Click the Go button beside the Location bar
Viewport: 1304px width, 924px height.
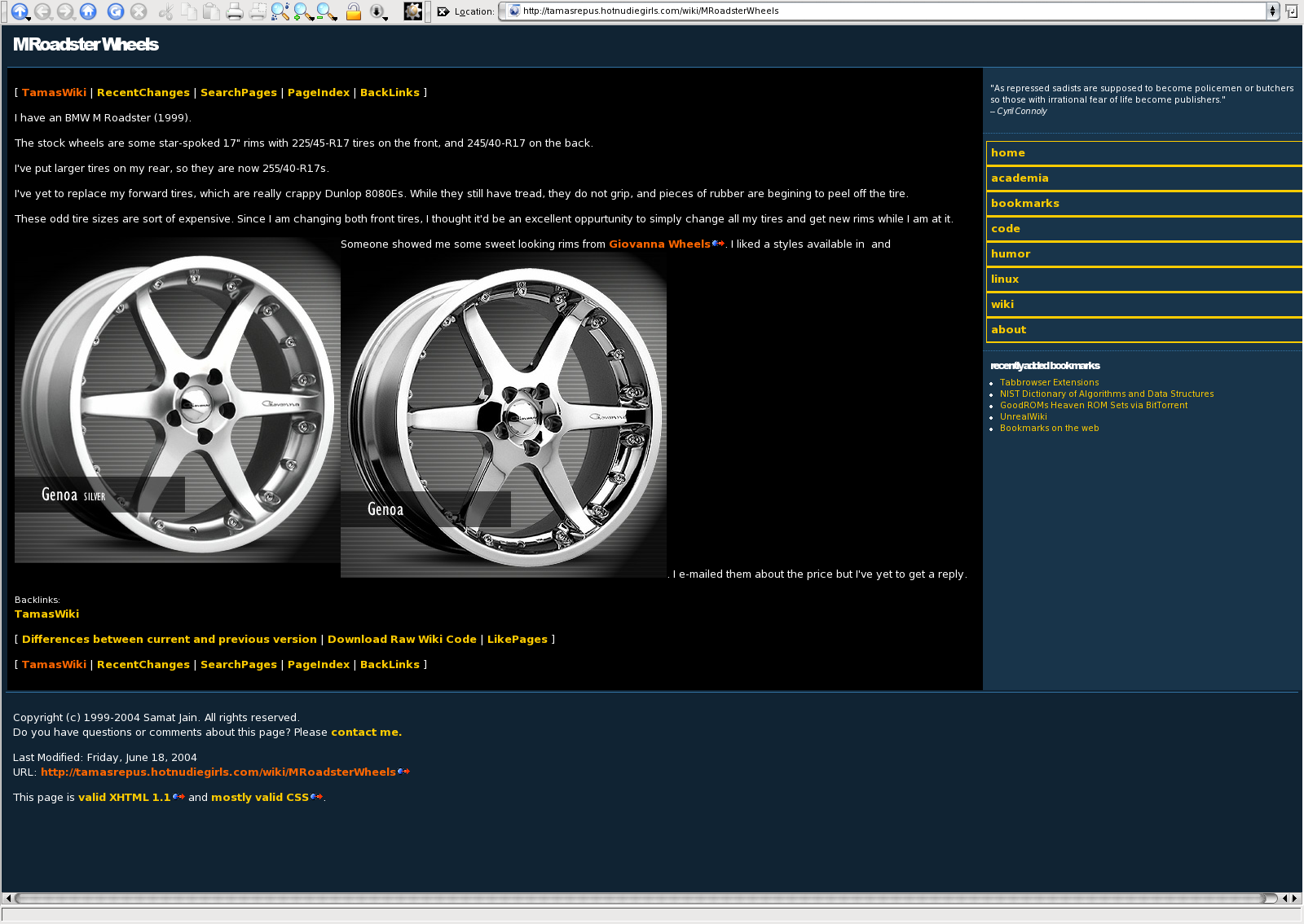tap(1291, 11)
